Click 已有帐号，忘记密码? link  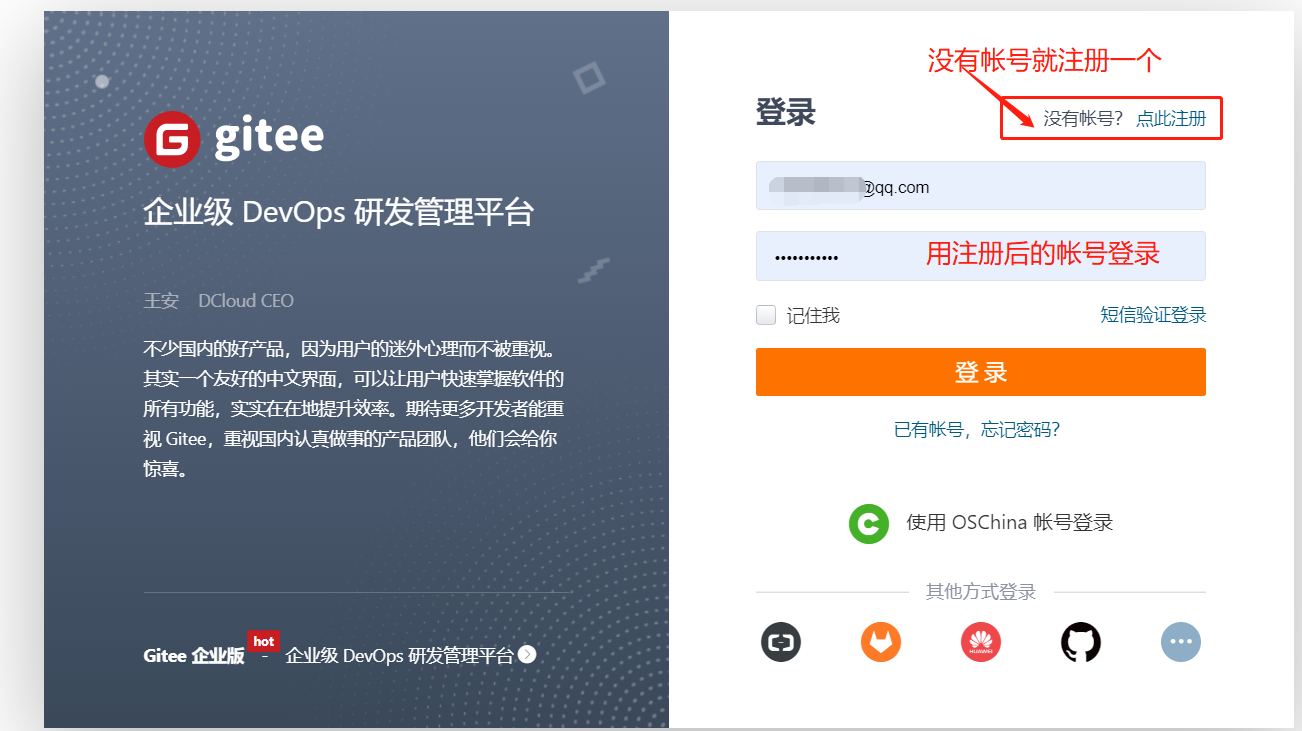pos(976,430)
